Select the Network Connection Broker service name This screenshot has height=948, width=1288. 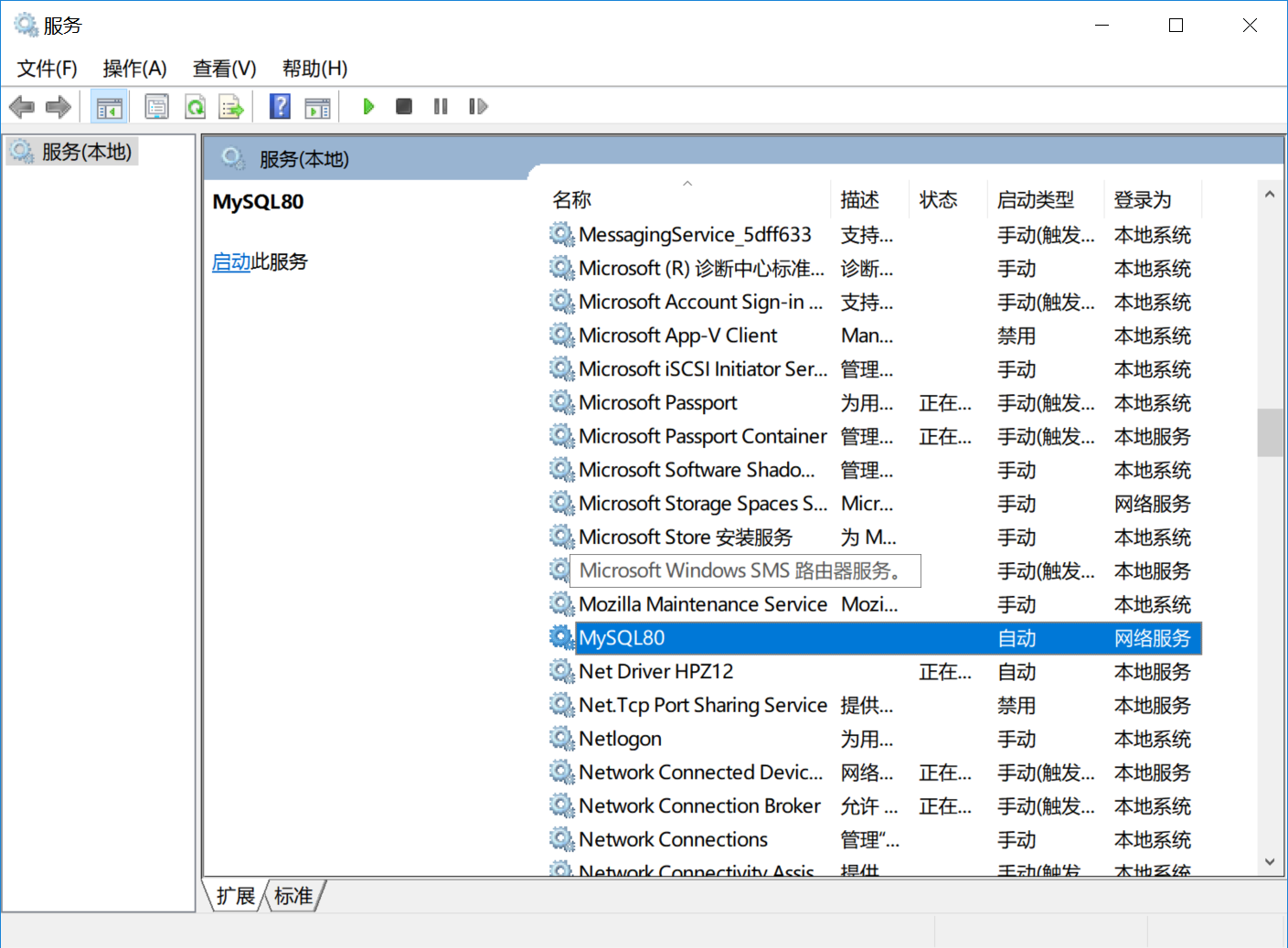(x=699, y=806)
